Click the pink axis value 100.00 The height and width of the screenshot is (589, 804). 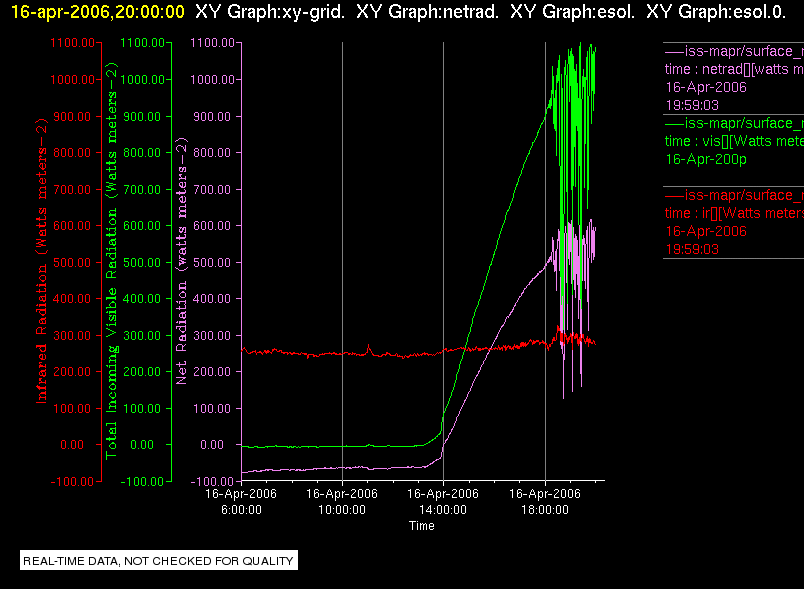(212, 409)
